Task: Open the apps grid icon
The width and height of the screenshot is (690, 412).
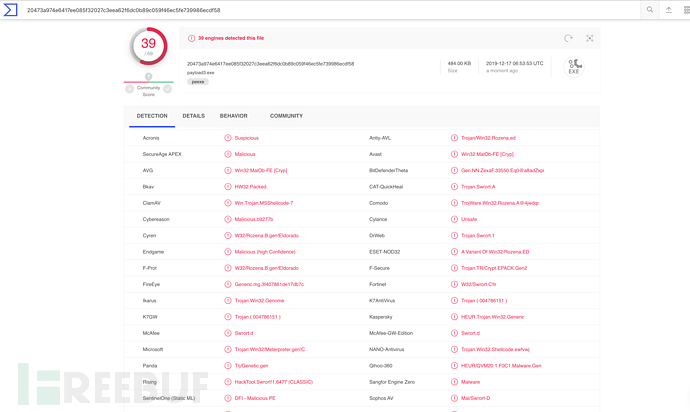Action: [x=686, y=10]
